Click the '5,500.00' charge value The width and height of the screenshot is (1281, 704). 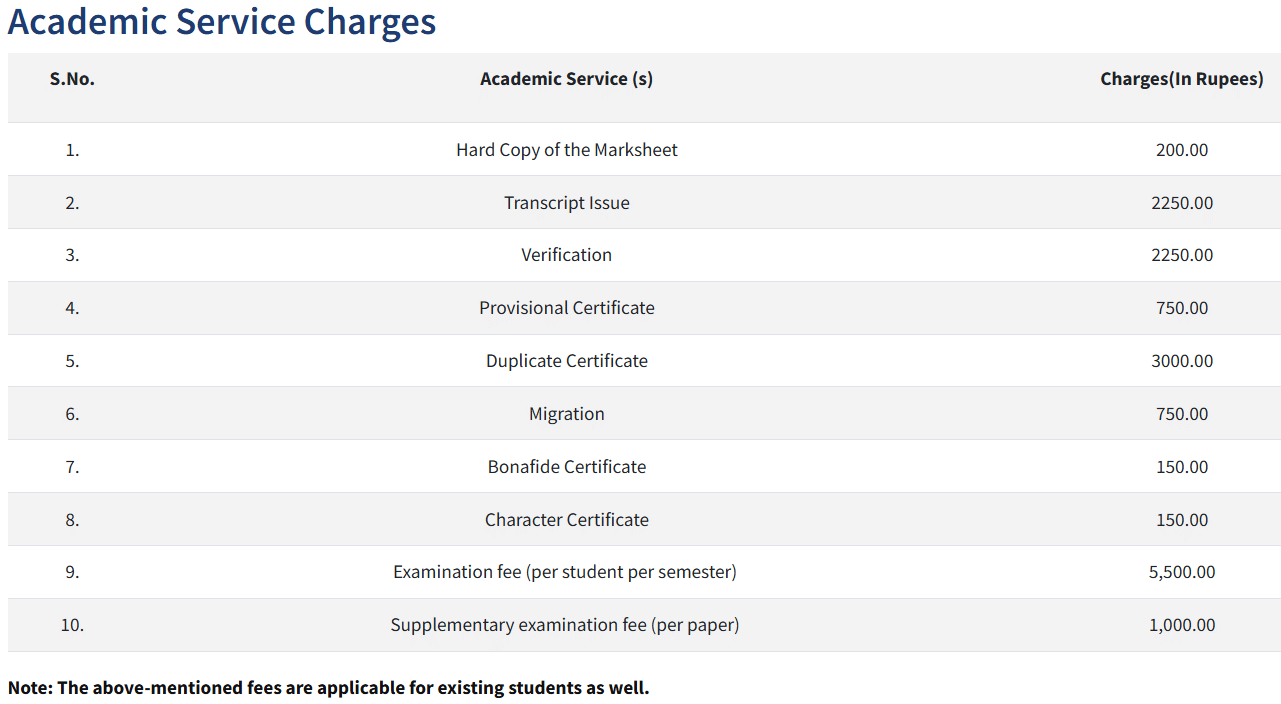1182,572
